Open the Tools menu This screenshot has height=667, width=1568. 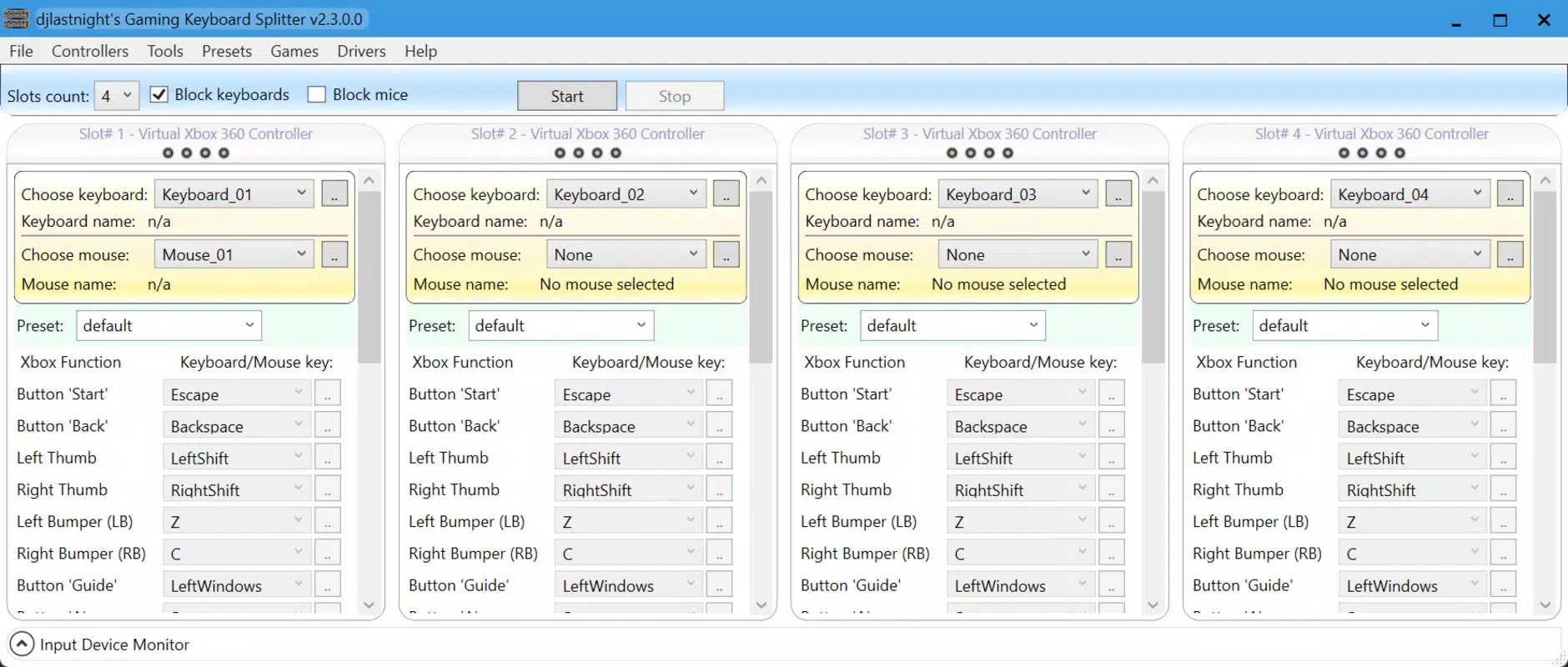pos(165,51)
